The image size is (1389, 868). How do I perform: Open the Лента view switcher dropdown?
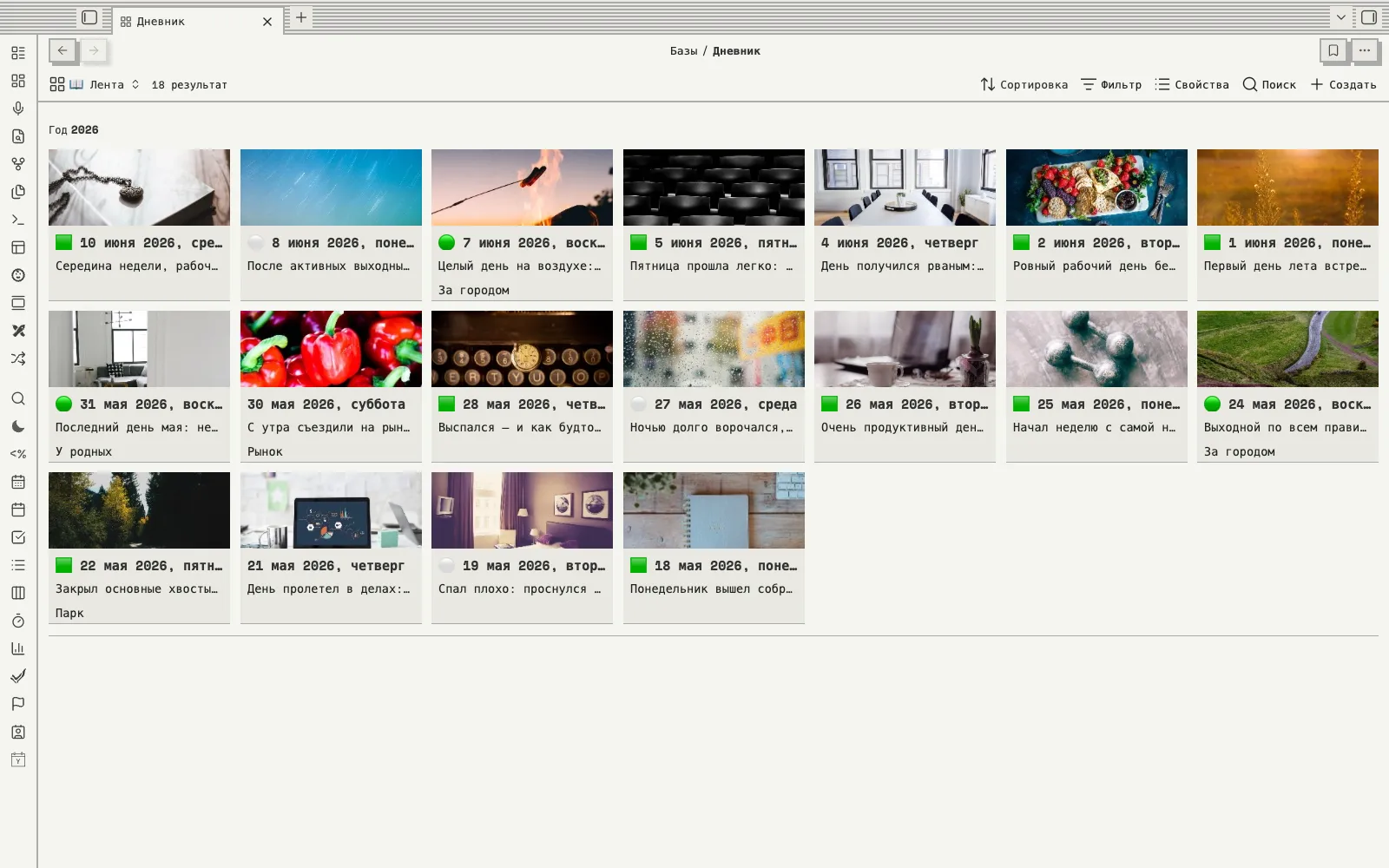click(x=95, y=84)
